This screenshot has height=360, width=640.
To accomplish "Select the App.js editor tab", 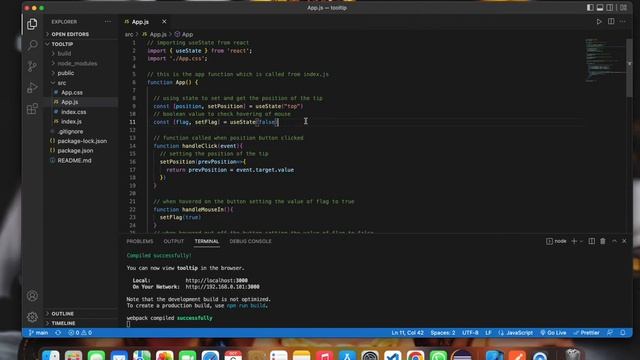I will 140,22.
